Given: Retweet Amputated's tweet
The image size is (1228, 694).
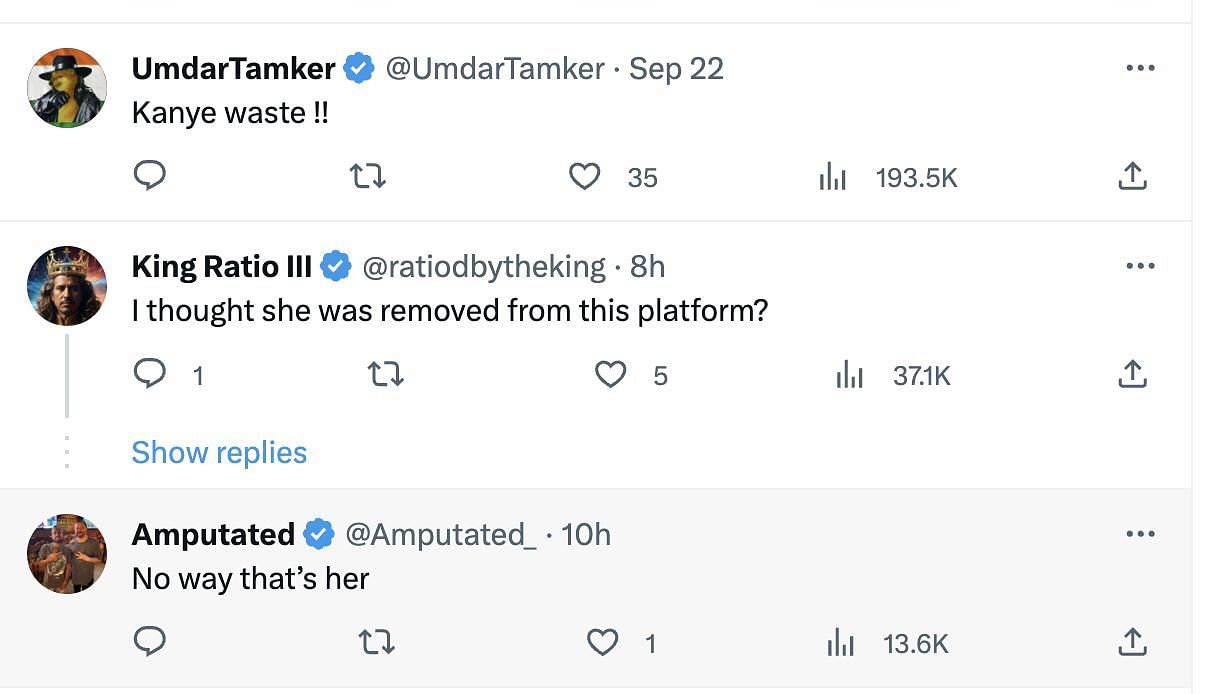Looking at the screenshot, I should point(376,642).
